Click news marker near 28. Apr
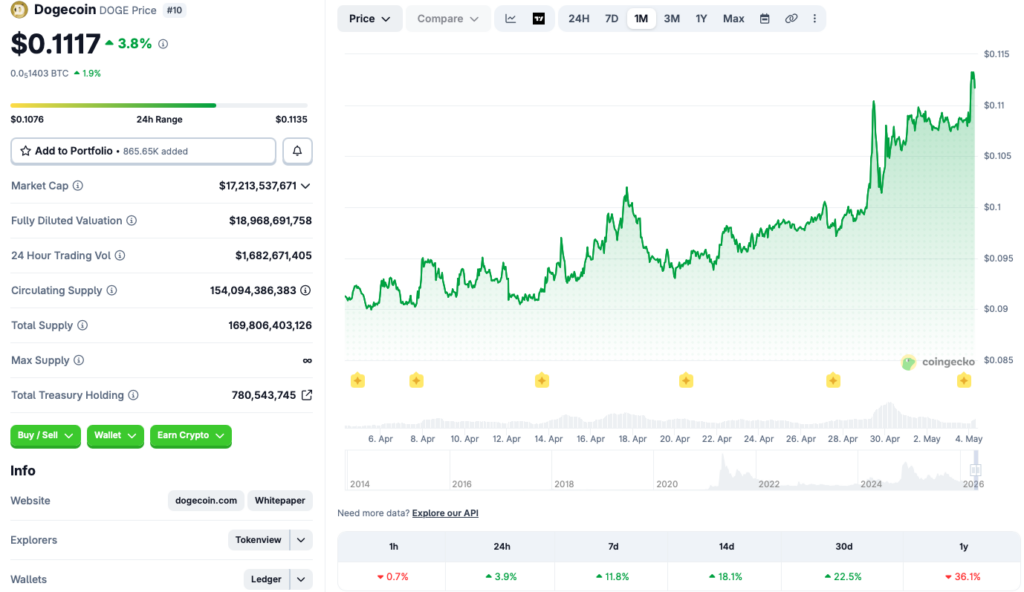 pyautogui.click(x=833, y=380)
